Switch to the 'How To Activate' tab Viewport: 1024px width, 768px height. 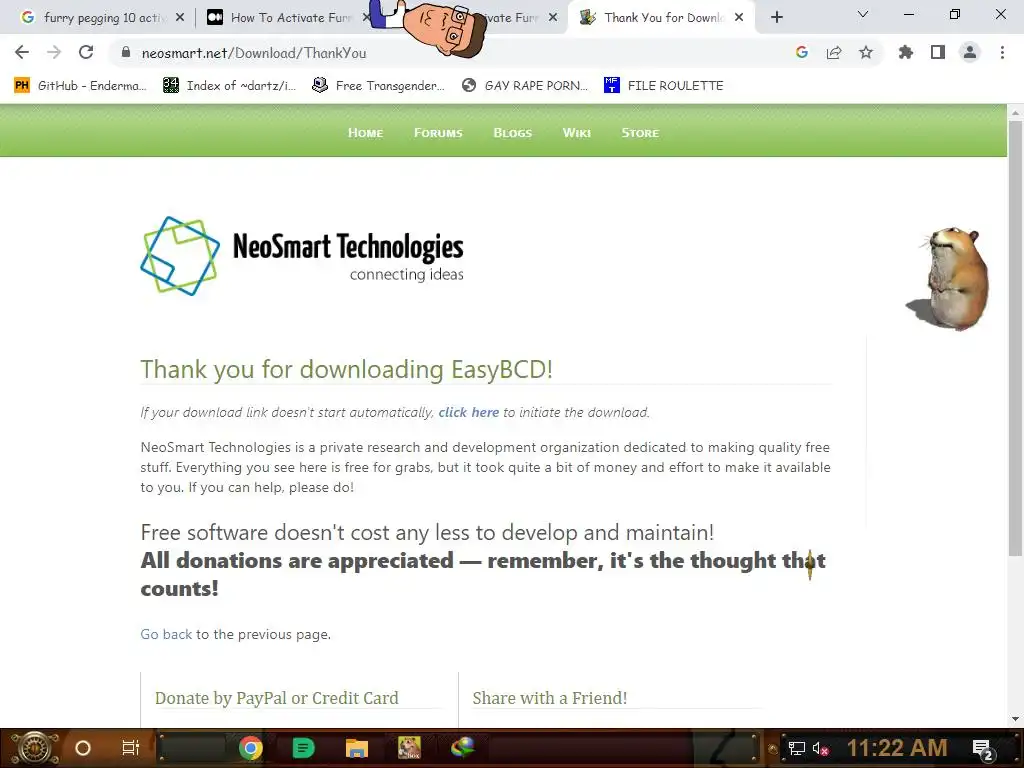tap(291, 18)
